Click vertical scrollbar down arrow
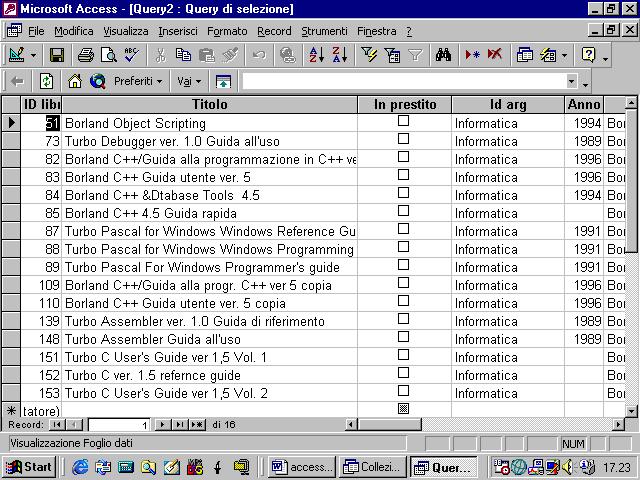The image size is (640, 480). pyautogui.click(x=631, y=411)
